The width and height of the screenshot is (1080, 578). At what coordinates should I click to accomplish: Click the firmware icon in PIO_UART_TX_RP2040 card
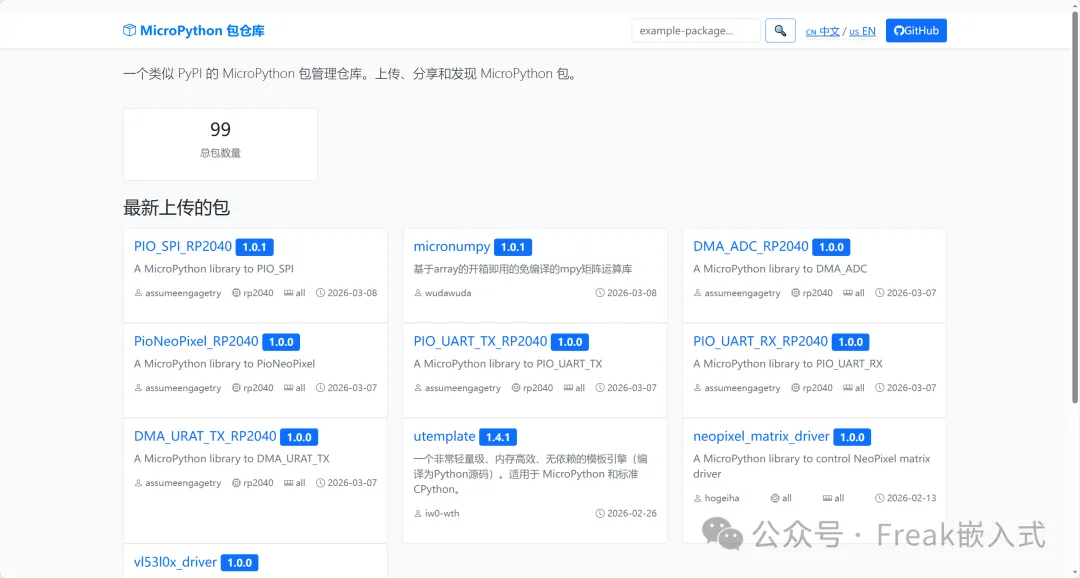point(568,388)
